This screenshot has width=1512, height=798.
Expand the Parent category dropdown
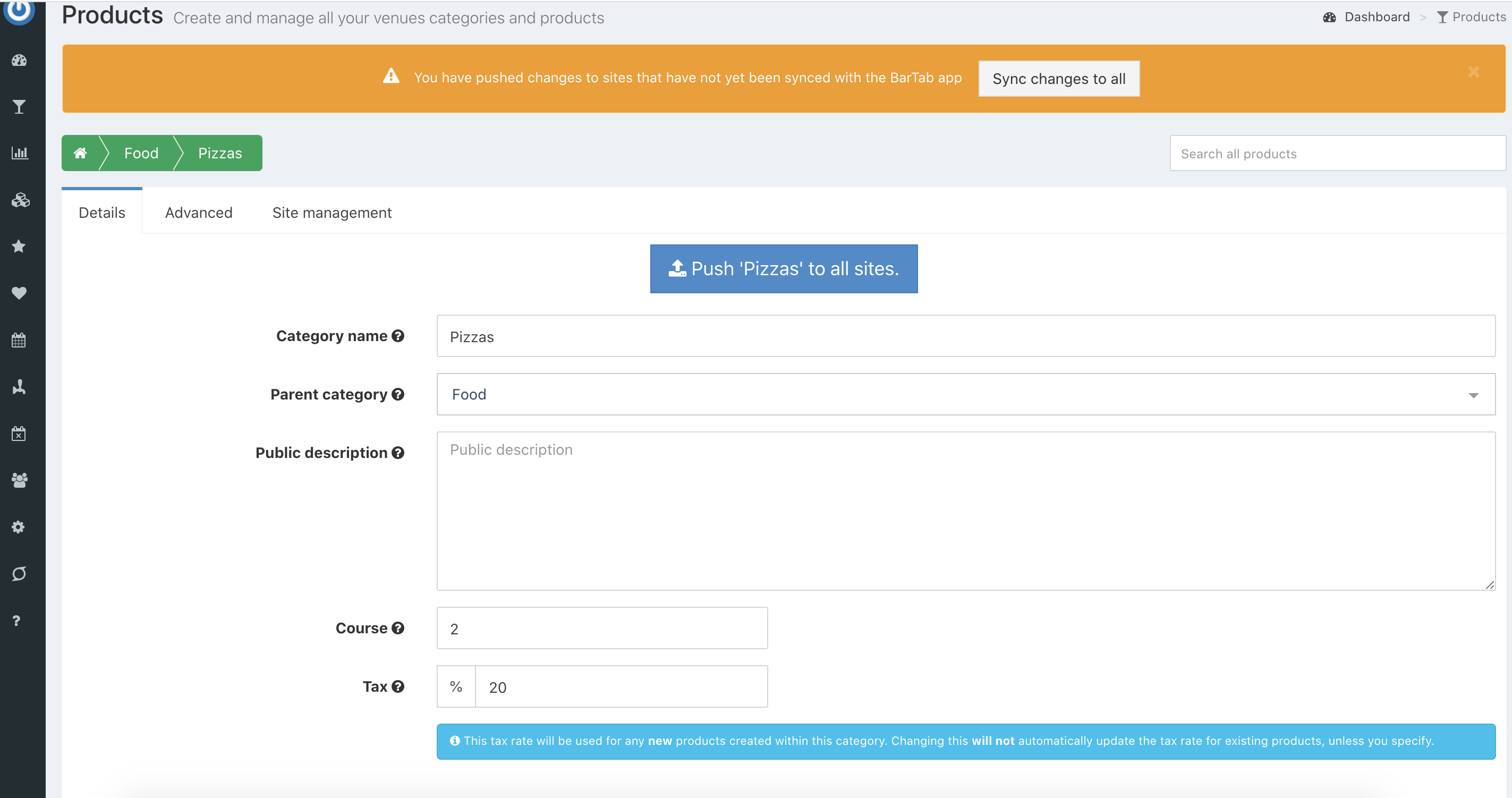[965, 394]
